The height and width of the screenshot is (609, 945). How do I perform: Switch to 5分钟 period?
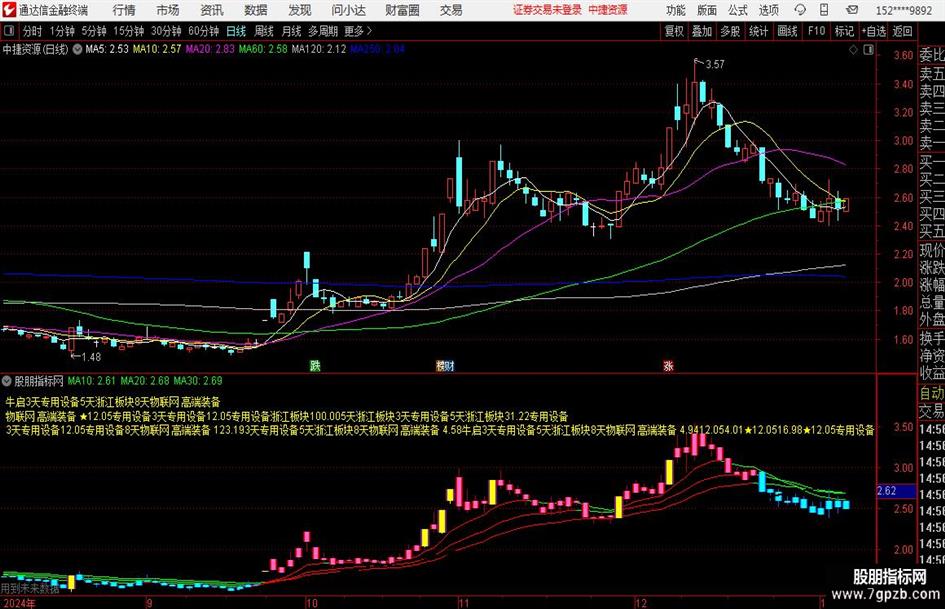(x=94, y=31)
